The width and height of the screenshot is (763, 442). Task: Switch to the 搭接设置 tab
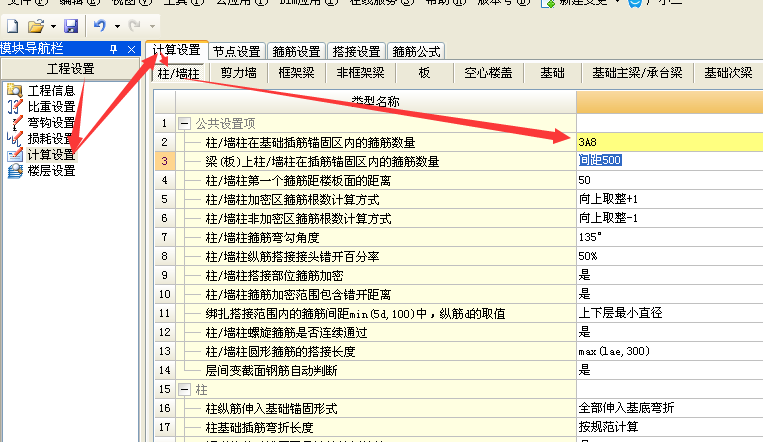[x=356, y=51]
